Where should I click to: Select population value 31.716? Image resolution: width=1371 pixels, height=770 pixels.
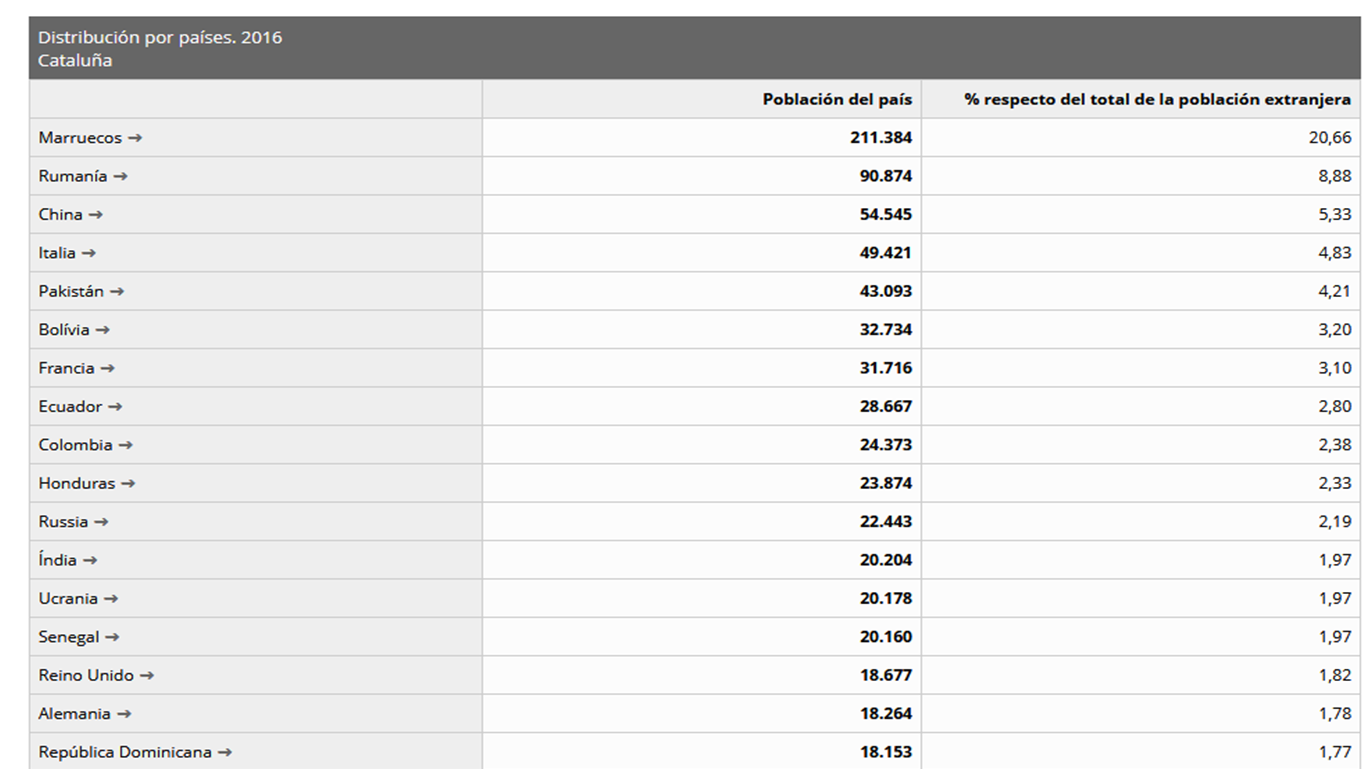coord(885,368)
